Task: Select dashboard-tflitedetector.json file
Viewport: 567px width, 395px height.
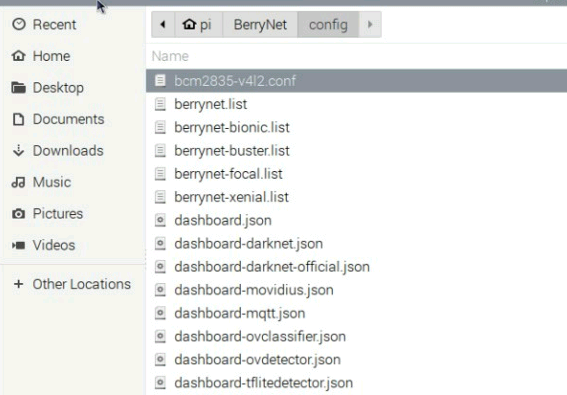Action: click(x=357, y=383)
